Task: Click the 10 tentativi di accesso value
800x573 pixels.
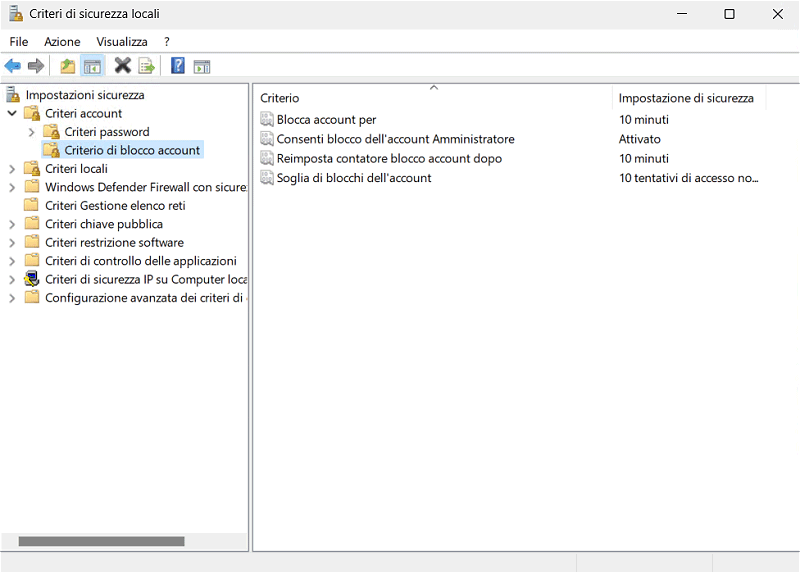Action: (x=689, y=178)
